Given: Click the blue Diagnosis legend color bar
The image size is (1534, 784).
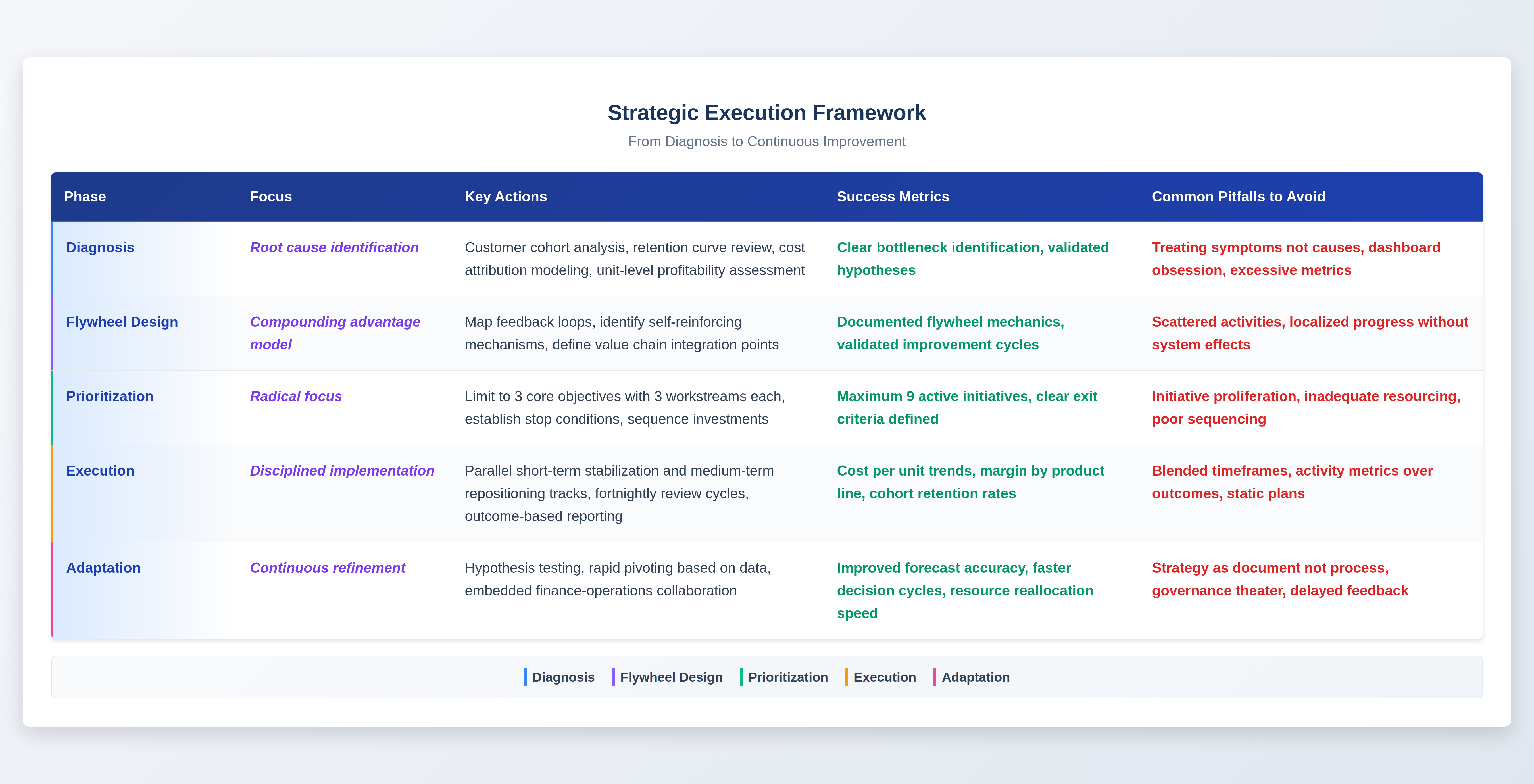Looking at the screenshot, I should click(525, 677).
